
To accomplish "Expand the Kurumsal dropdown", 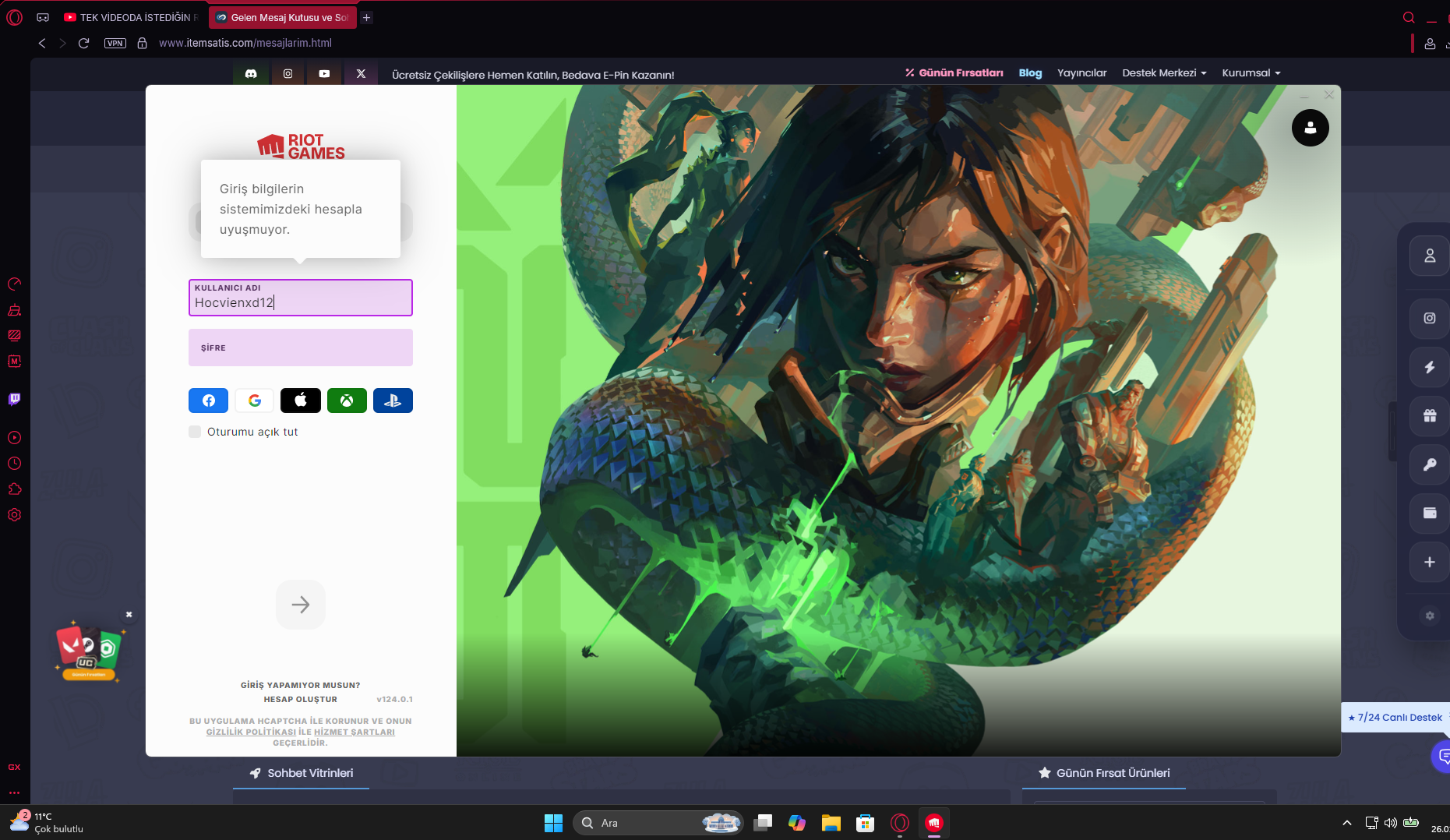I will pyautogui.click(x=1251, y=72).
